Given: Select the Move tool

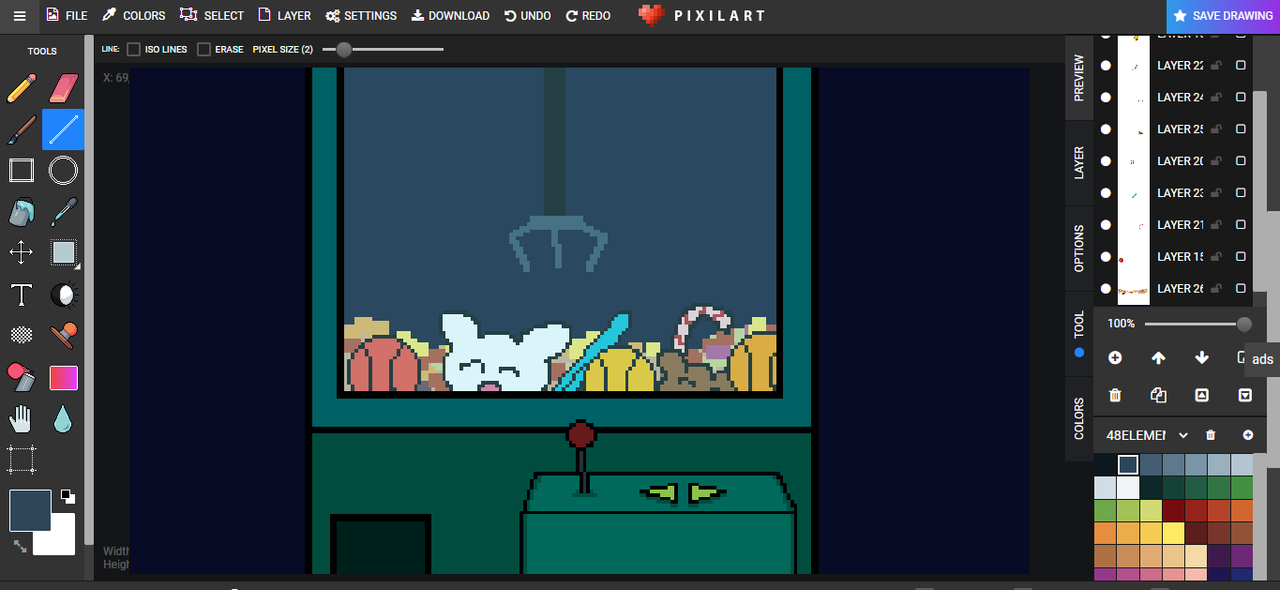Looking at the screenshot, I should tap(21, 253).
